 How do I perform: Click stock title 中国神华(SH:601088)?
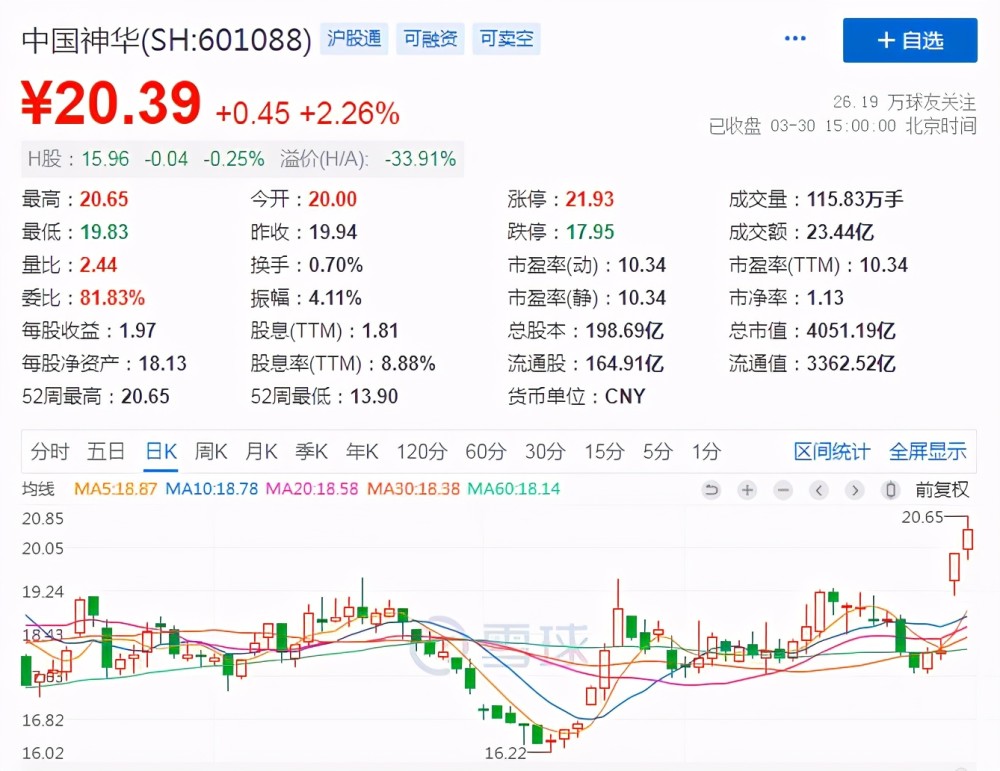[166, 40]
